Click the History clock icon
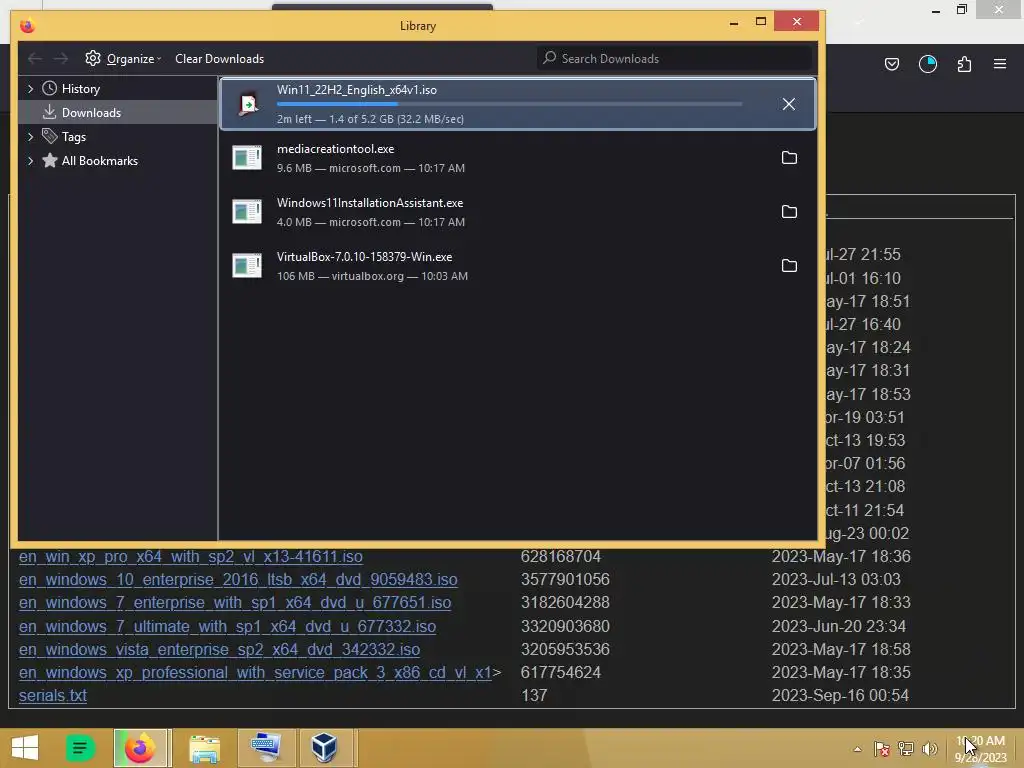Viewport: 1024px width, 768px height. pos(50,88)
